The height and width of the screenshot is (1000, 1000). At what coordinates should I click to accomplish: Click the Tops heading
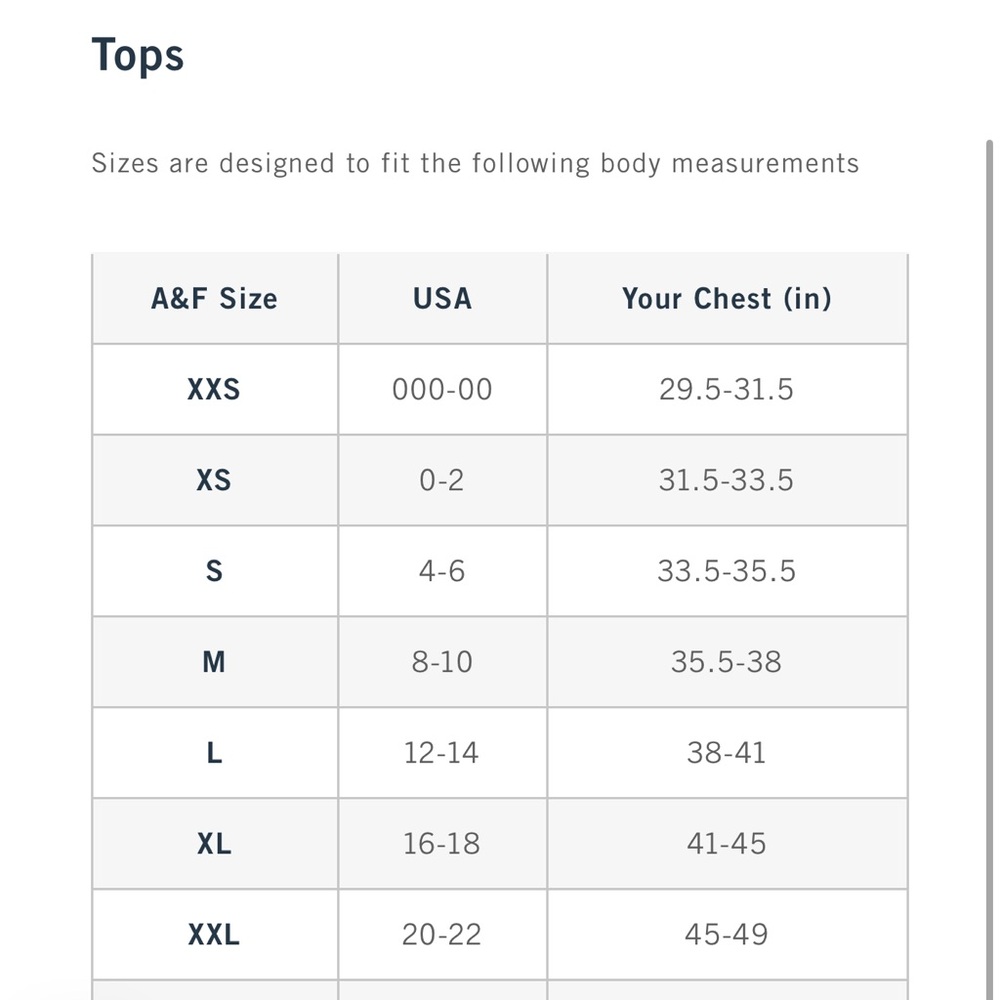[x=138, y=56]
